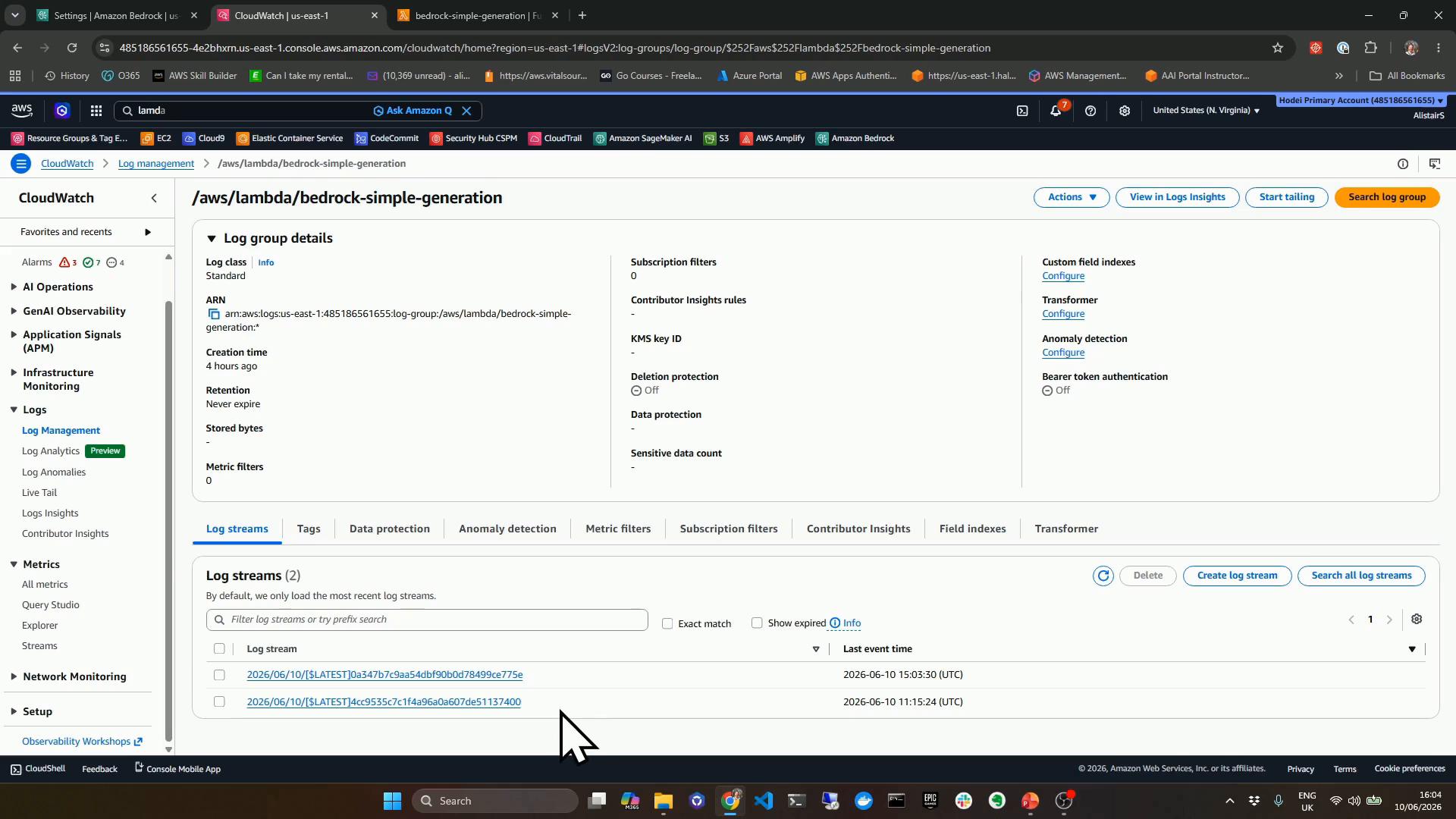Image resolution: width=1456 pixels, height=819 pixels.
Task: Bookmark this page with the star icon
Action: click(1278, 48)
